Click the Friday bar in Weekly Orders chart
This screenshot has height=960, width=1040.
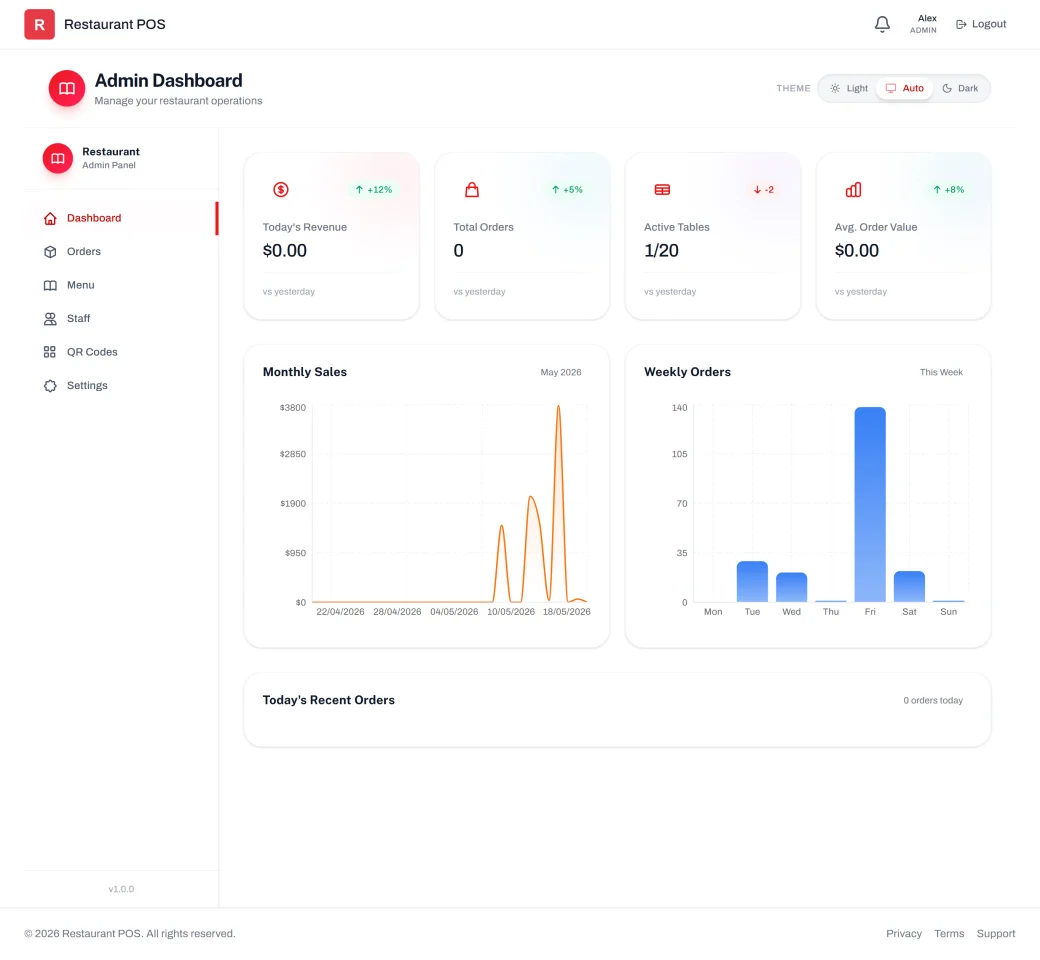(870, 504)
